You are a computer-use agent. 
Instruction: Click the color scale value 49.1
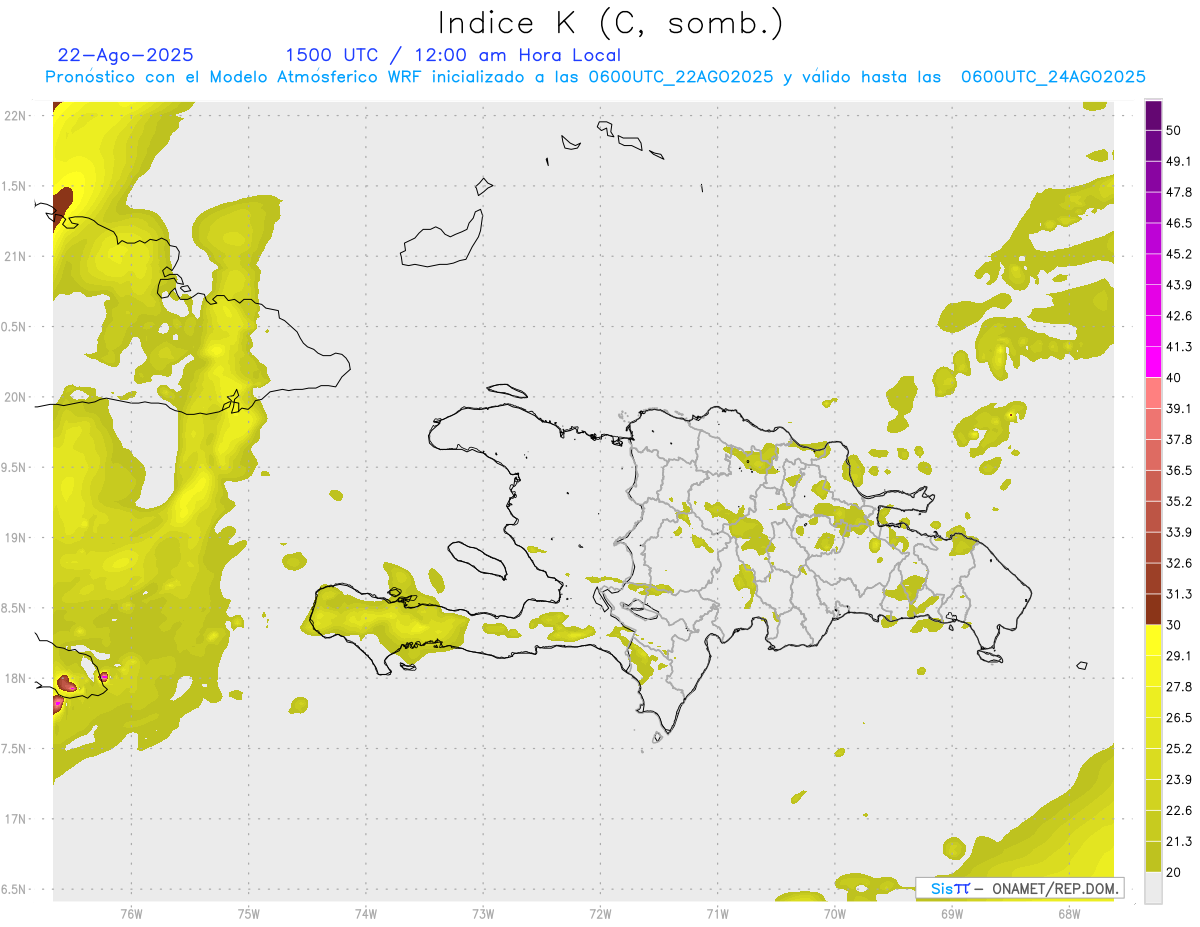[x=1180, y=161]
